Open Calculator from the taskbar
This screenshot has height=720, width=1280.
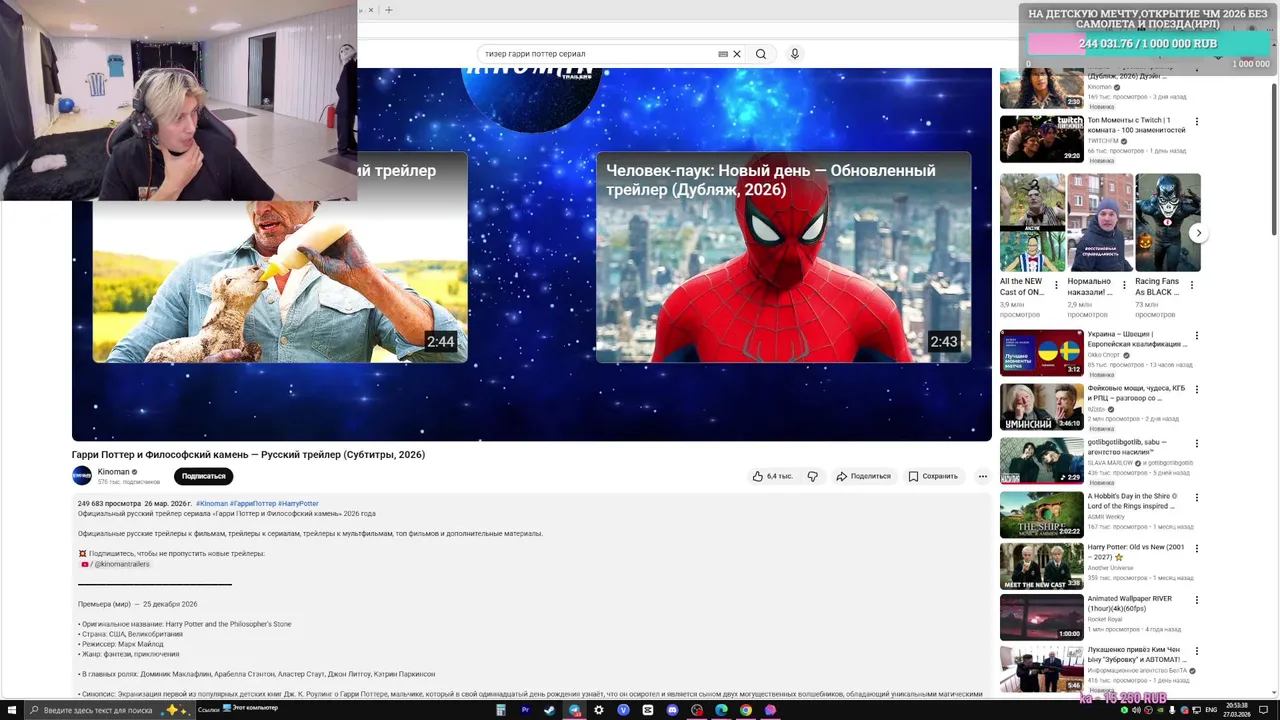[501, 710]
